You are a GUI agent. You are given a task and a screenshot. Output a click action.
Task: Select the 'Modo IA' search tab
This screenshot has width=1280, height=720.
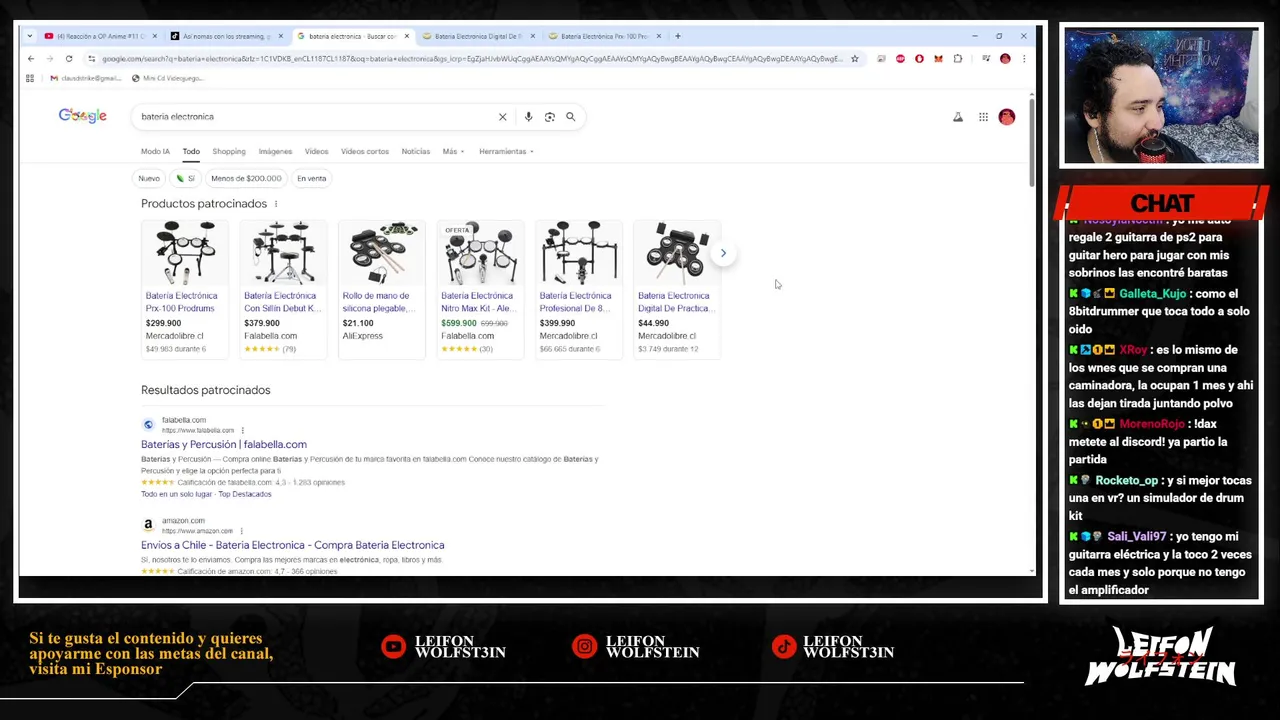(155, 151)
